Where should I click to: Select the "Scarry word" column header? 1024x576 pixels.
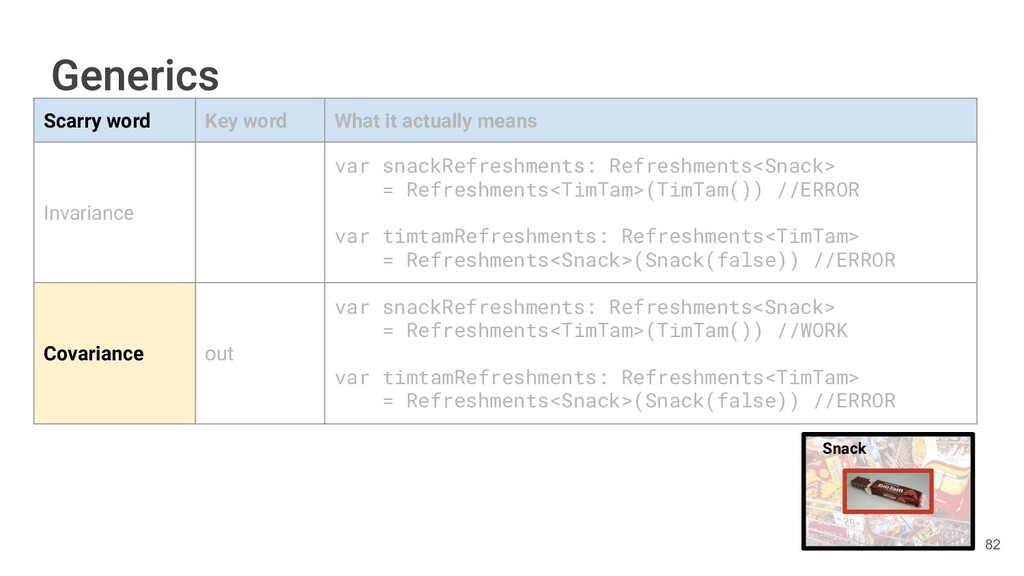click(97, 121)
